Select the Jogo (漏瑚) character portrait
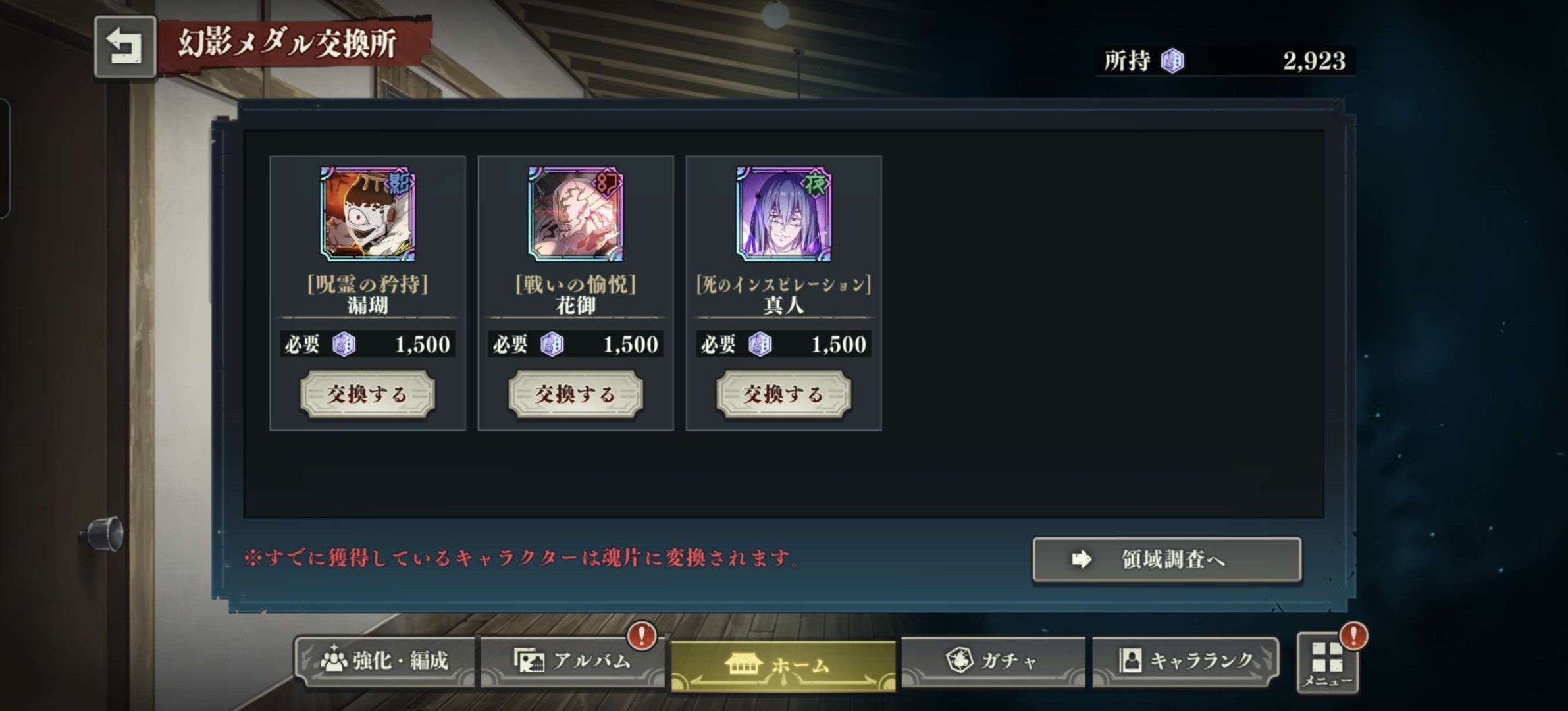The height and width of the screenshot is (711, 1568). coord(367,214)
